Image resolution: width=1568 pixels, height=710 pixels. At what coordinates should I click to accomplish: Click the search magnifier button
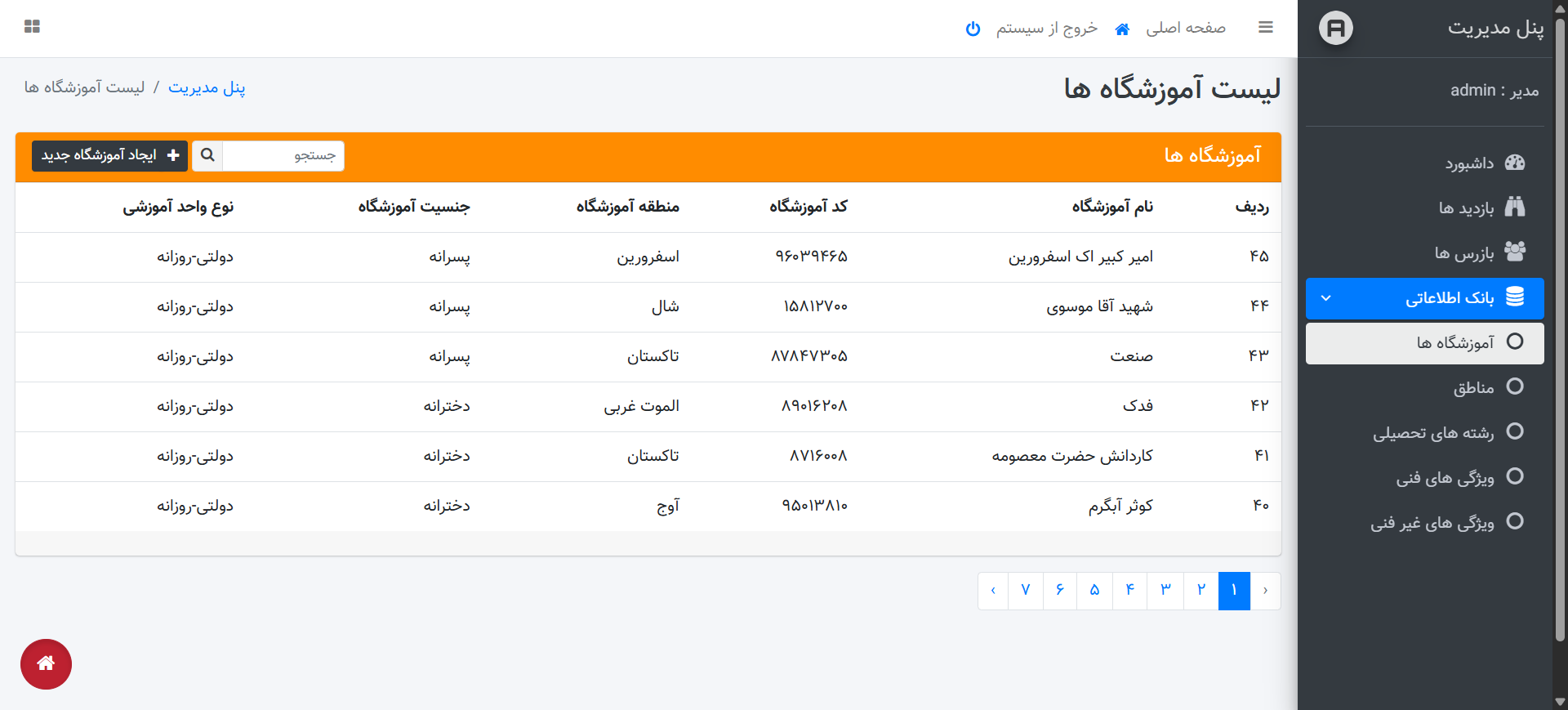click(207, 155)
